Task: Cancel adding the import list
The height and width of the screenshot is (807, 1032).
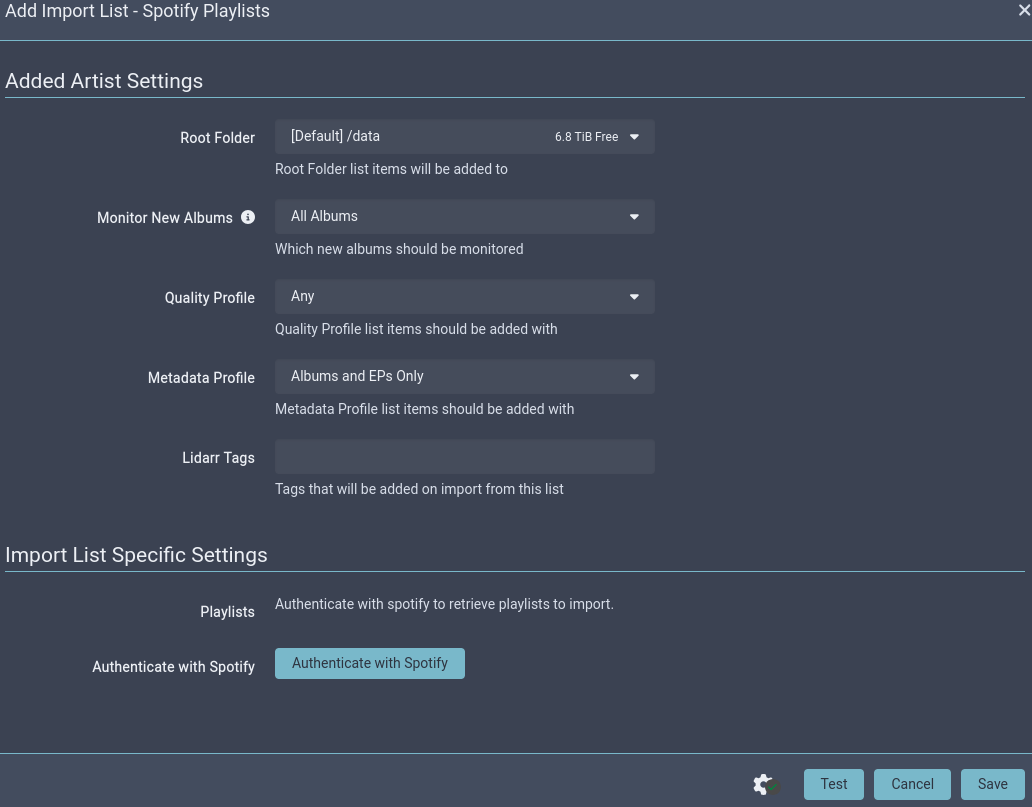Action: 912,784
